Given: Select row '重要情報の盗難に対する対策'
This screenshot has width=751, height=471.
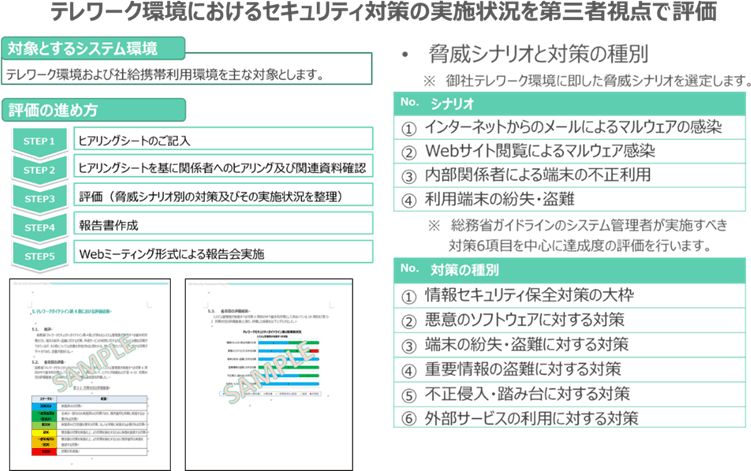Looking at the screenshot, I should [x=569, y=369].
